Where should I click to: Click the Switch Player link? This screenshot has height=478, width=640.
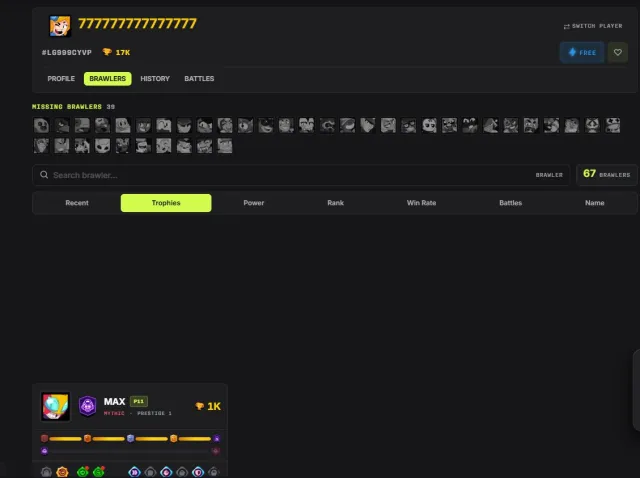(593, 26)
